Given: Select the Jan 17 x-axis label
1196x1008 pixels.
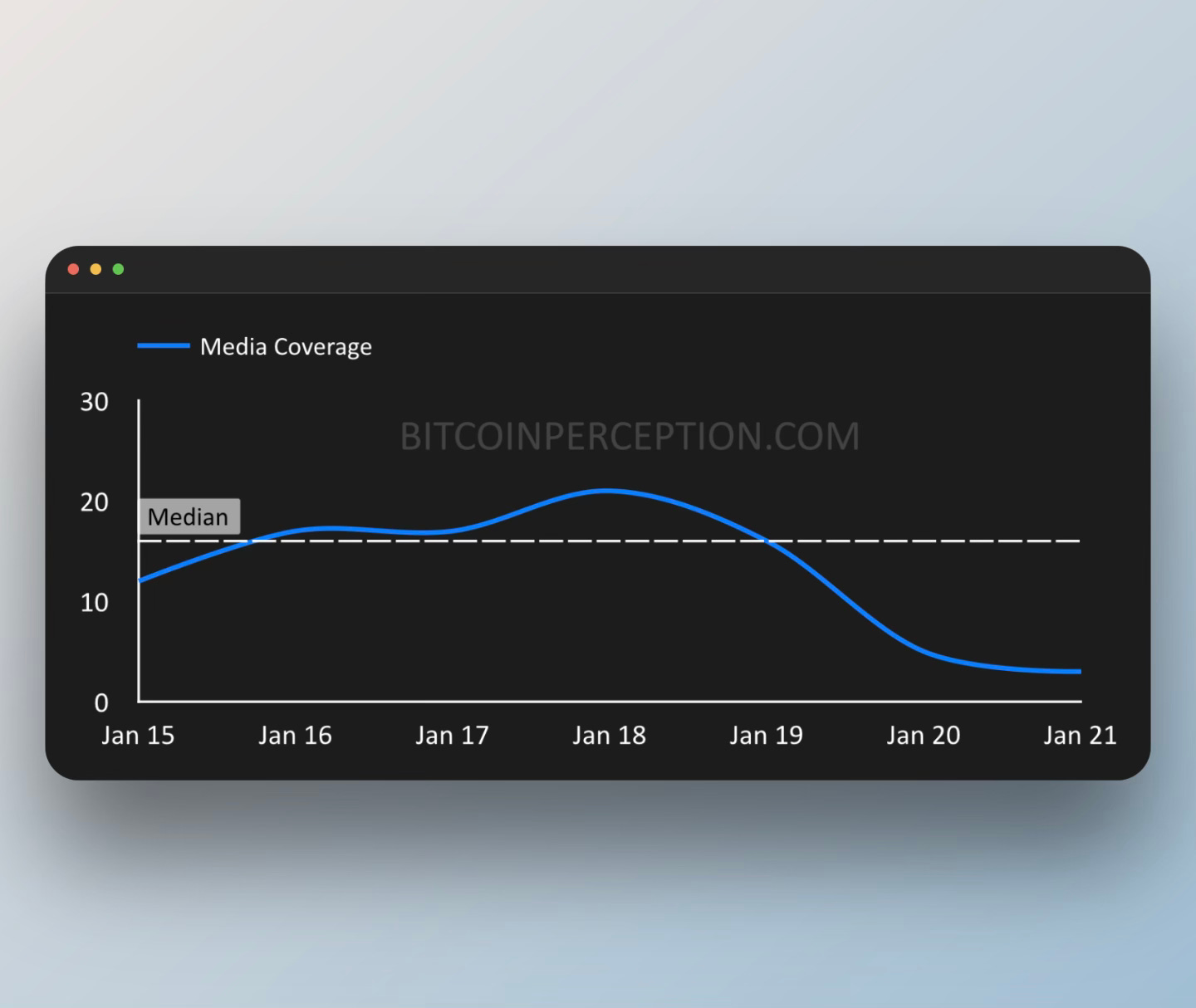Looking at the screenshot, I should (452, 736).
